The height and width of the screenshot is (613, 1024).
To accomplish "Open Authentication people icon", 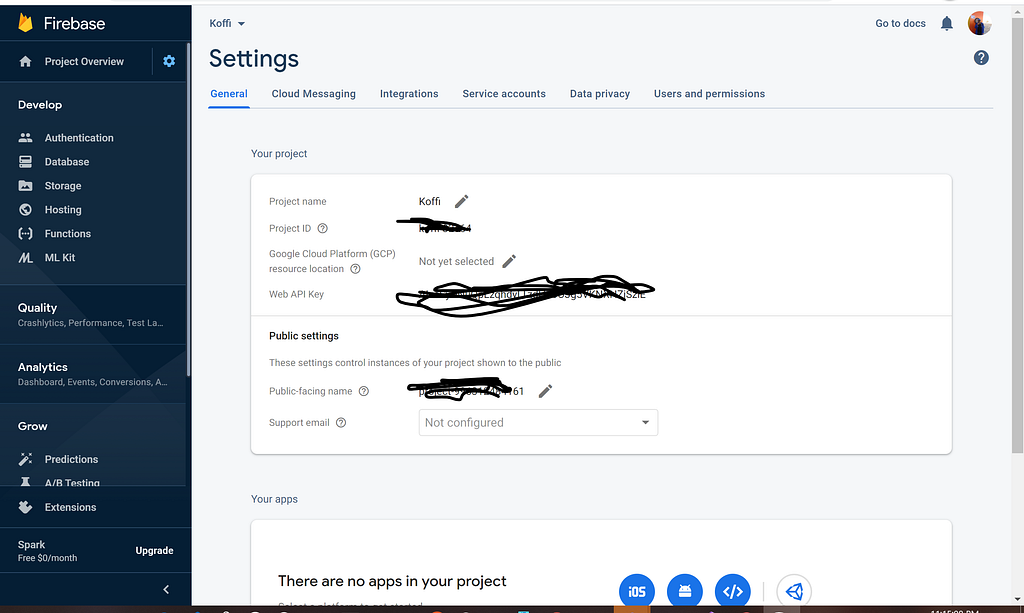I will point(25,138).
